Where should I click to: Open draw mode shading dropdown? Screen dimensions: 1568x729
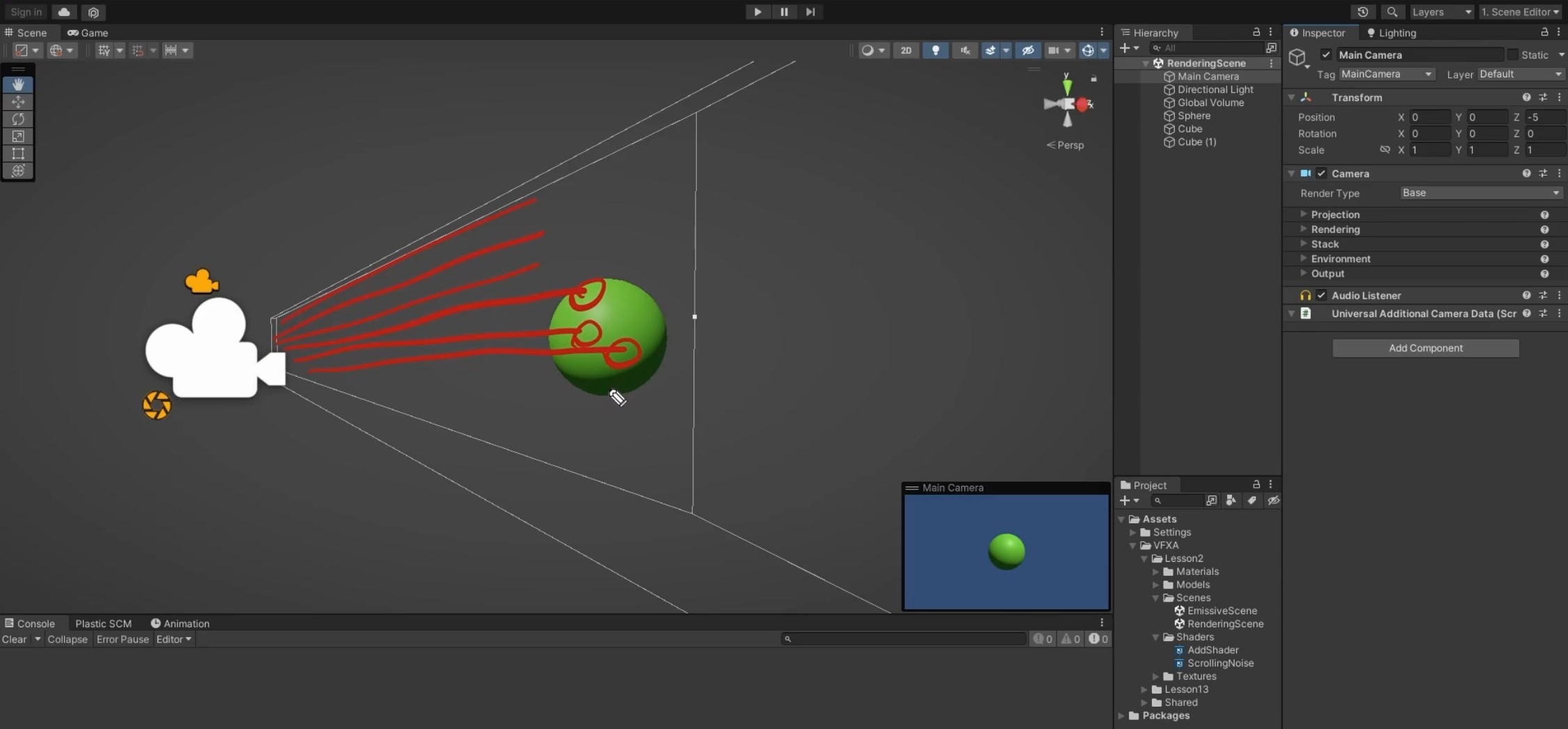873,50
